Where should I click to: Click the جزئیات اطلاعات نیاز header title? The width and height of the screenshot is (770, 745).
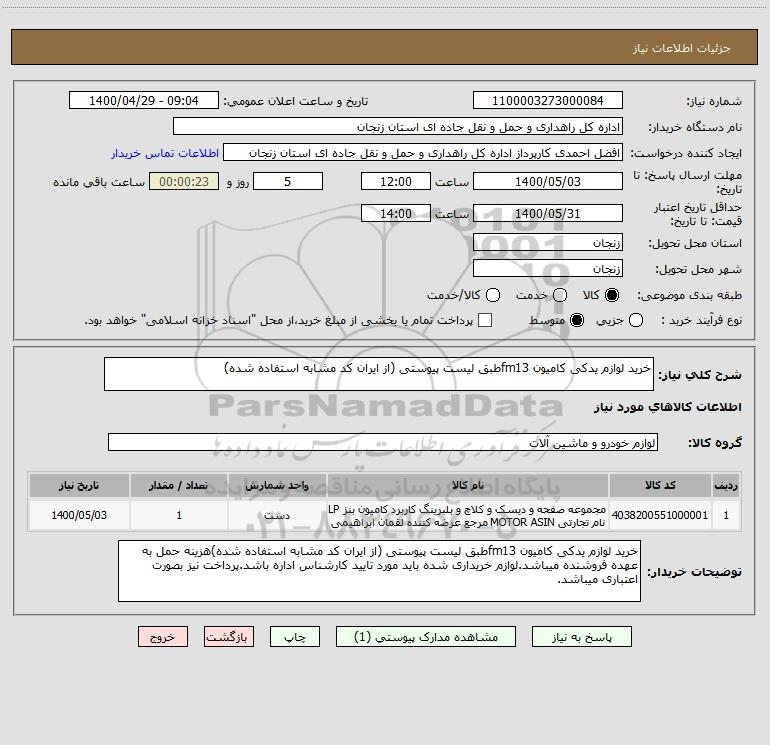[x=682, y=48]
